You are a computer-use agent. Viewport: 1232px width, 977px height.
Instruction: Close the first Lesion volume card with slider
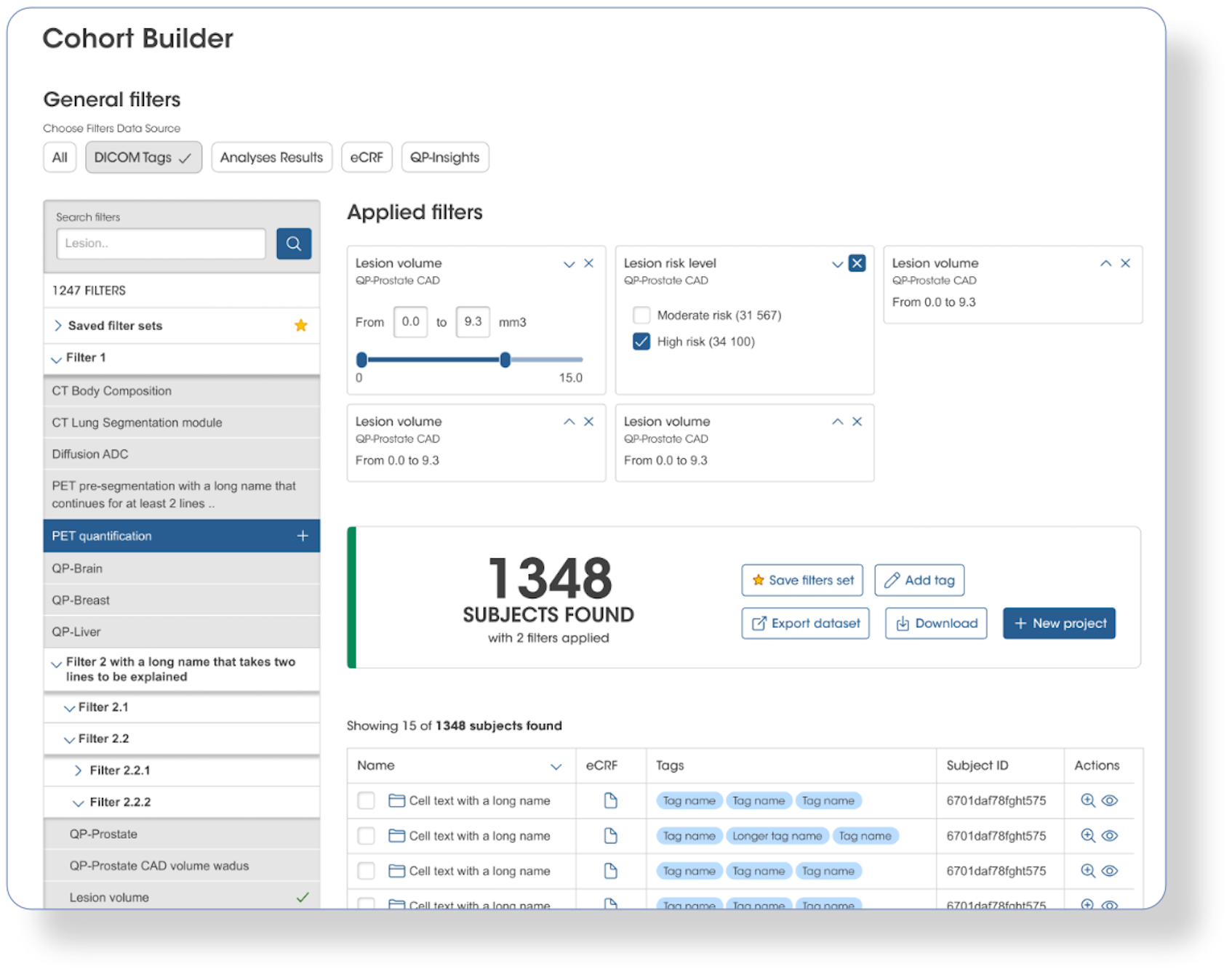click(589, 263)
